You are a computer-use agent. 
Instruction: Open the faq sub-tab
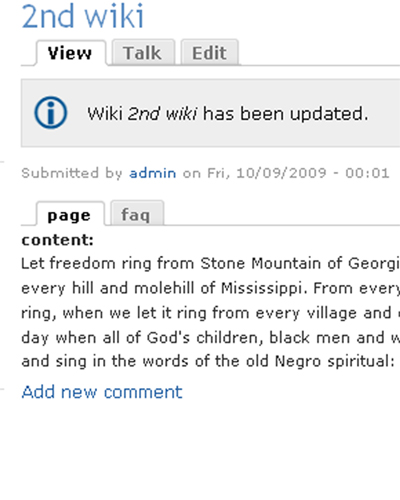click(x=137, y=214)
